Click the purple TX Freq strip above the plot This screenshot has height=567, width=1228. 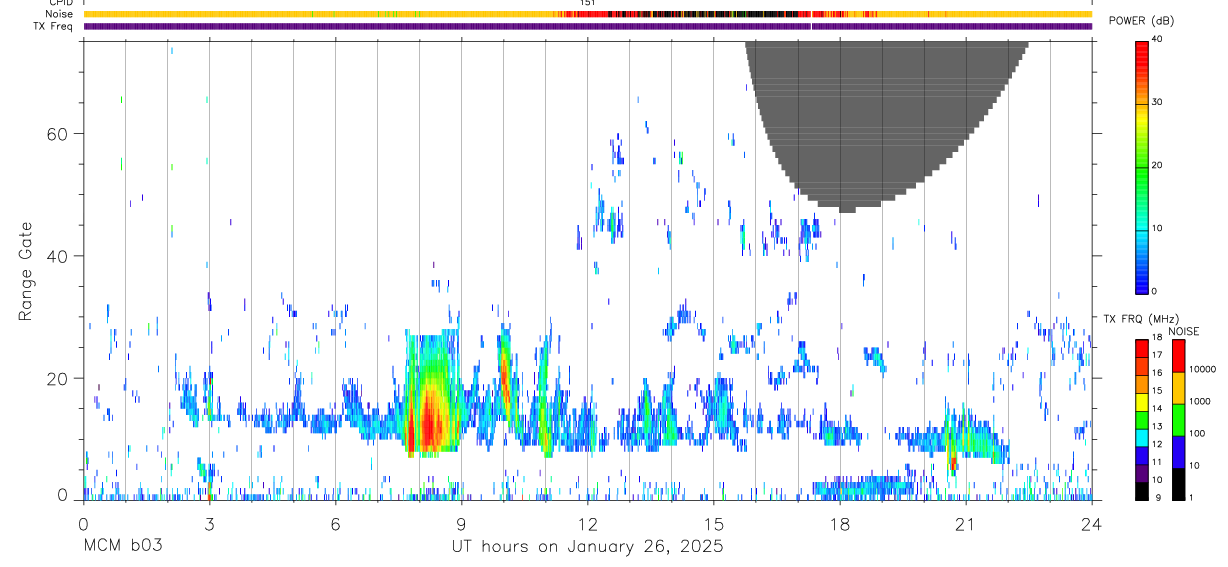click(587, 27)
